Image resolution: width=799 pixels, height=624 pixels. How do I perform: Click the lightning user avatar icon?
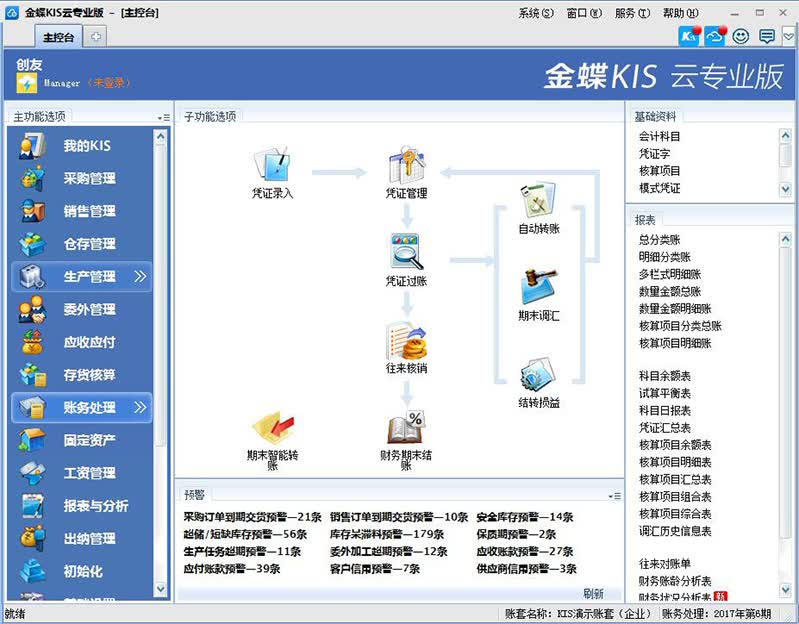point(26,83)
